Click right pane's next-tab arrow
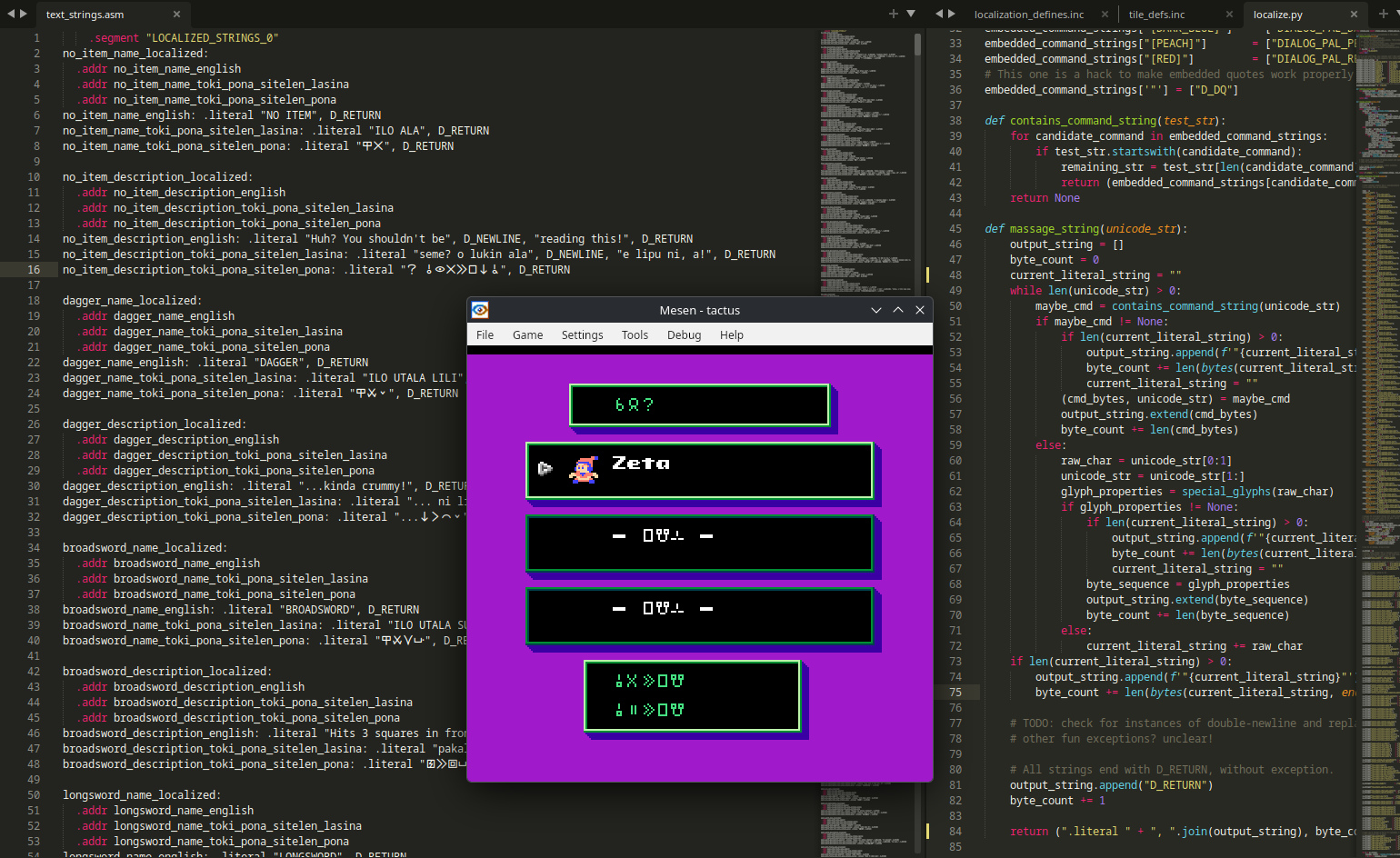 pyautogui.click(x=952, y=14)
